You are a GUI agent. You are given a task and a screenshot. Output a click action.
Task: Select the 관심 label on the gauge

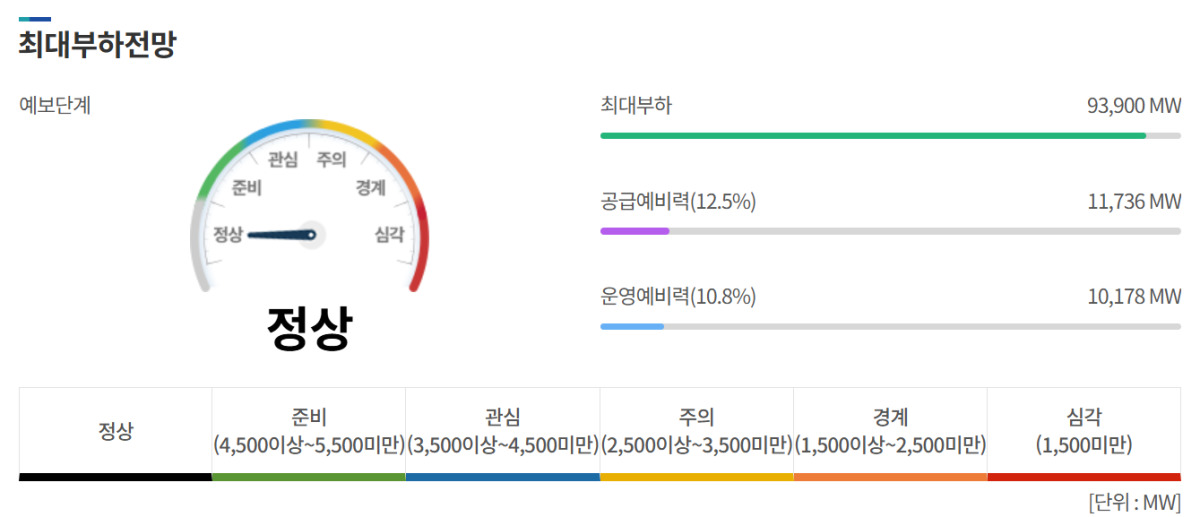[x=283, y=159]
